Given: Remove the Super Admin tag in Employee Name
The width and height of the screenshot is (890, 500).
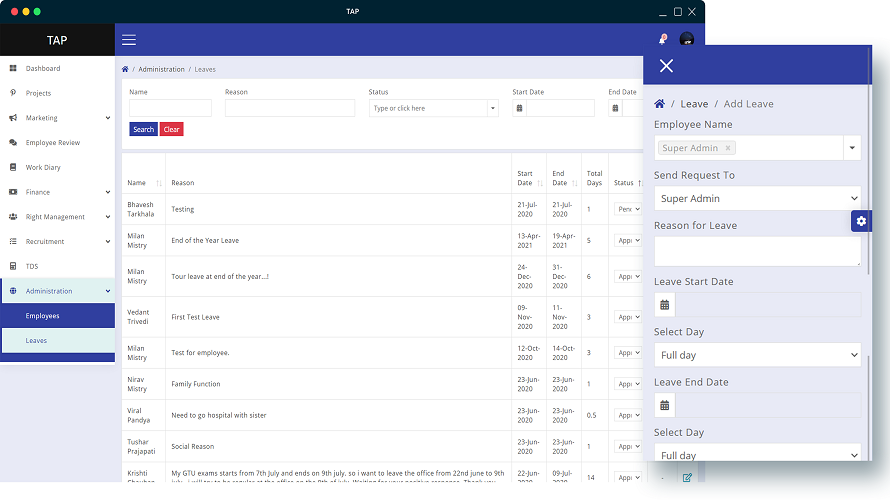Looking at the screenshot, I should [728, 148].
